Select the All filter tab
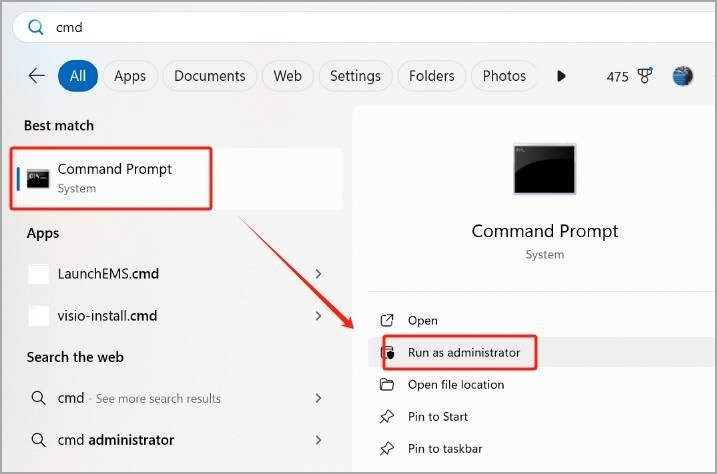Screen dimensions: 717x474 (x=78, y=76)
